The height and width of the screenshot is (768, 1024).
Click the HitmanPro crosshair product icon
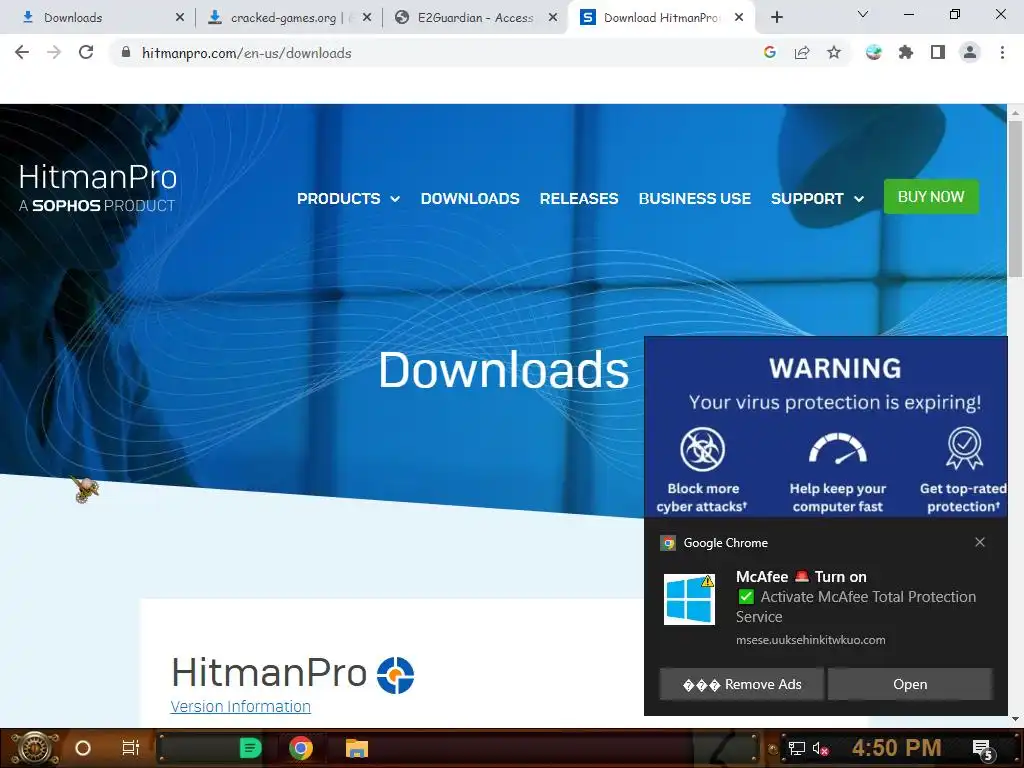point(396,675)
